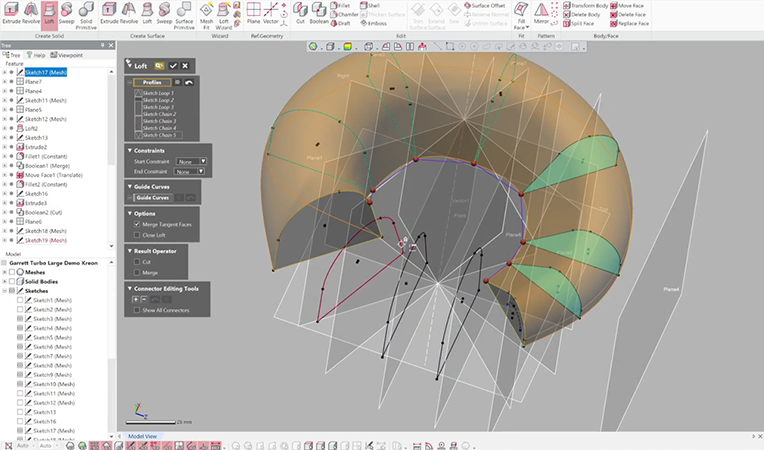Open the Start Constraint dropdown

tap(191, 160)
